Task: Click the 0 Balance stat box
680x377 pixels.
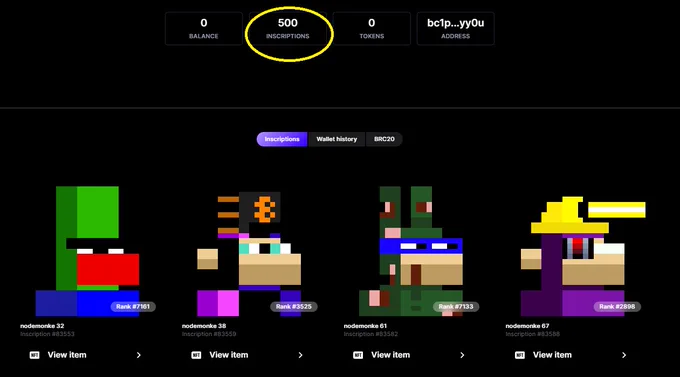Action: [204, 29]
